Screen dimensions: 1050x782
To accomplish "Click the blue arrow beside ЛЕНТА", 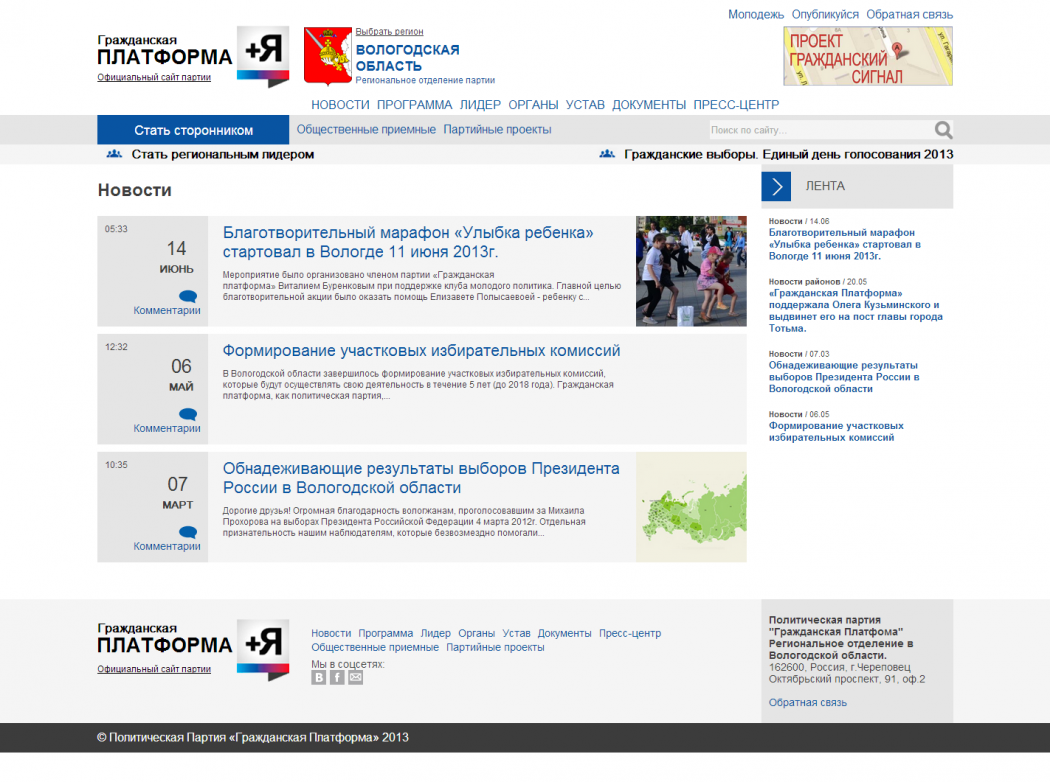I will point(776,186).
